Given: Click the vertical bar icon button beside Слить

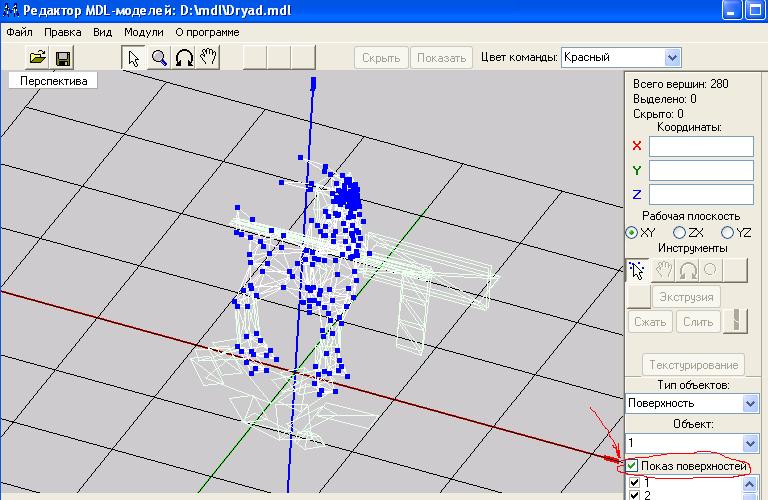Looking at the screenshot, I should tap(736, 321).
